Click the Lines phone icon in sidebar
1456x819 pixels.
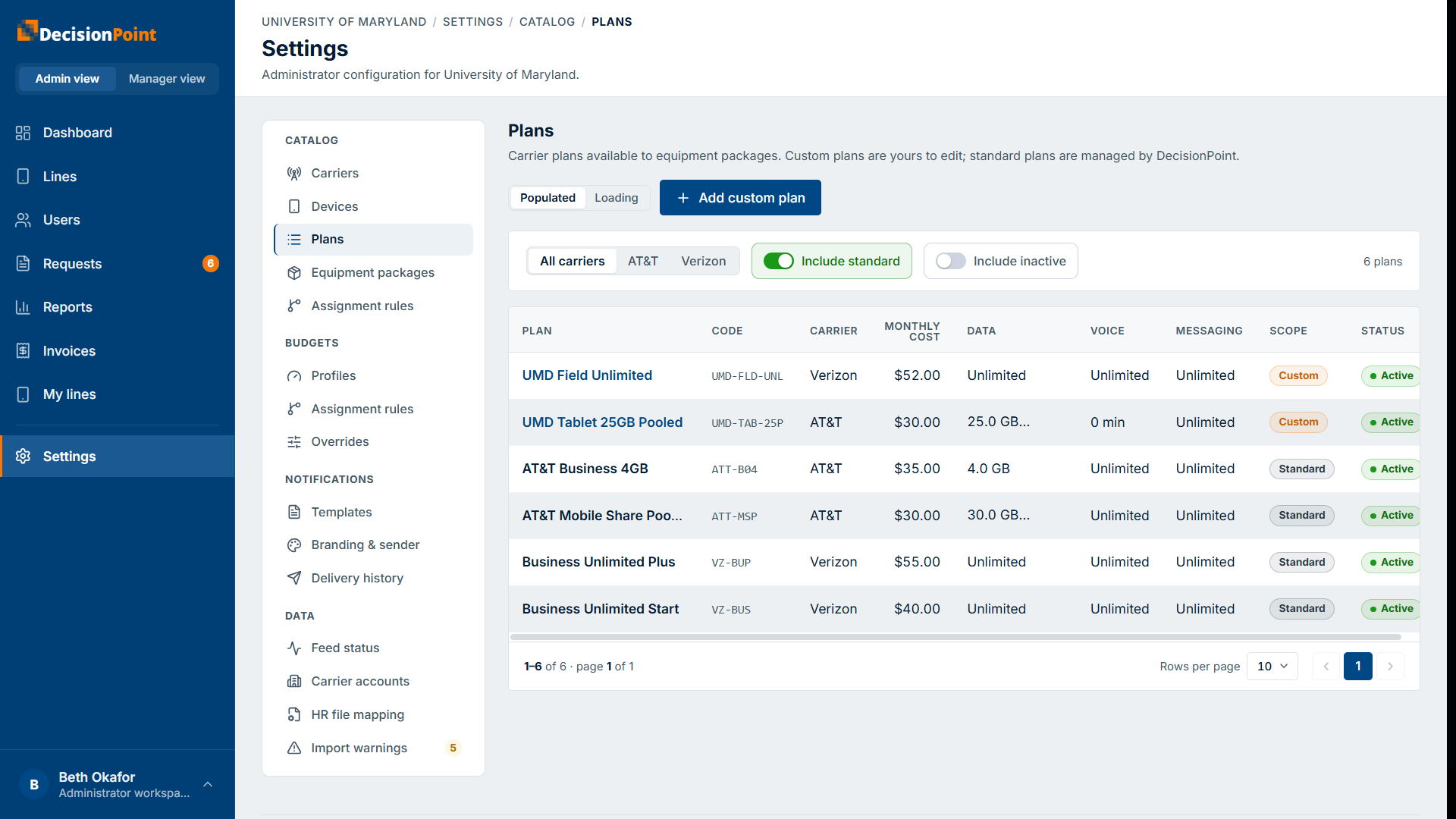[x=23, y=177]
